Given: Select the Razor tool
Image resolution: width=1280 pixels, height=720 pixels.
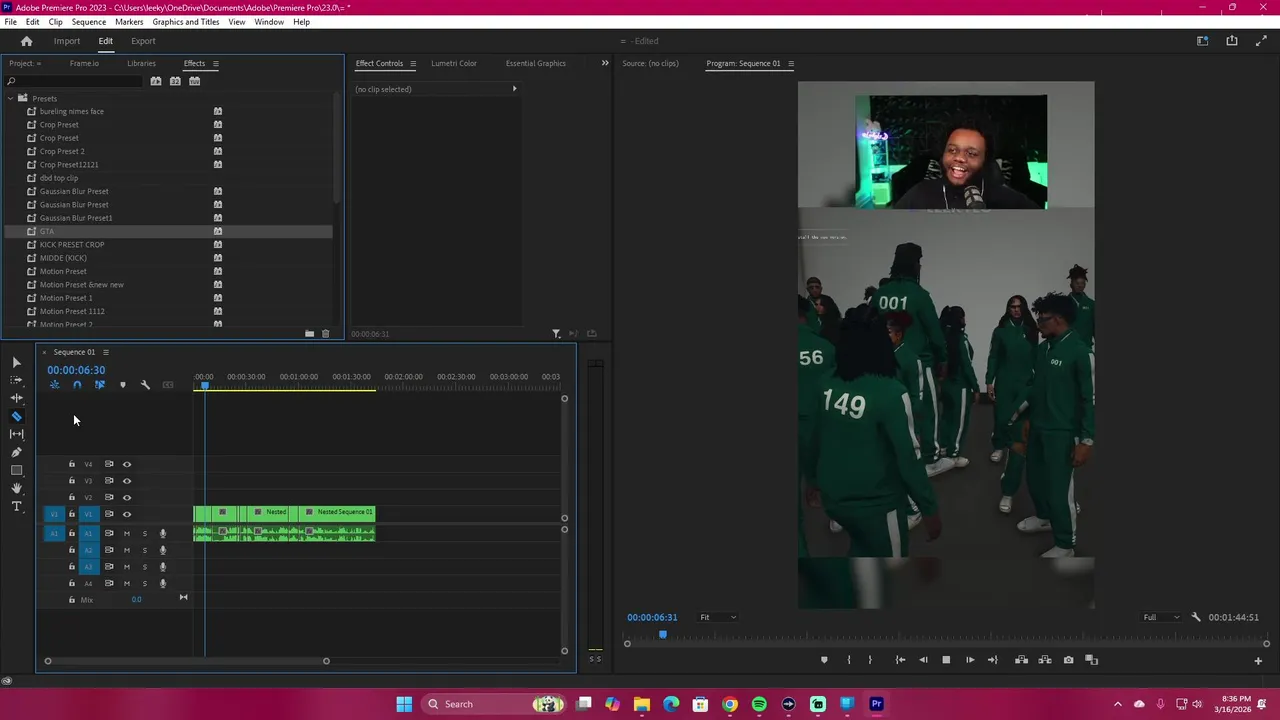Looking at the screenshot, I should (x=16, y=416).
